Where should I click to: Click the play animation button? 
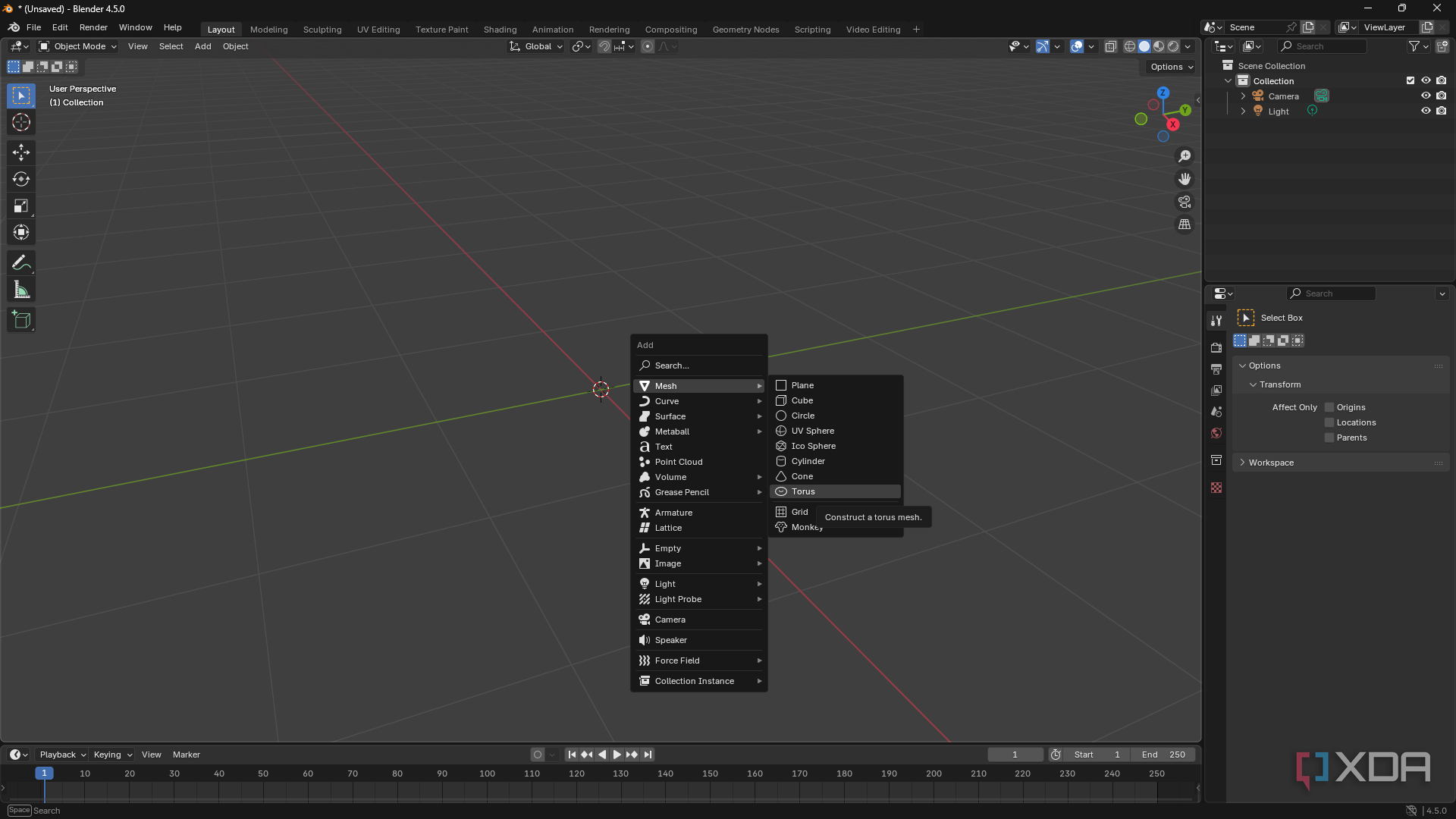(617, 755)
